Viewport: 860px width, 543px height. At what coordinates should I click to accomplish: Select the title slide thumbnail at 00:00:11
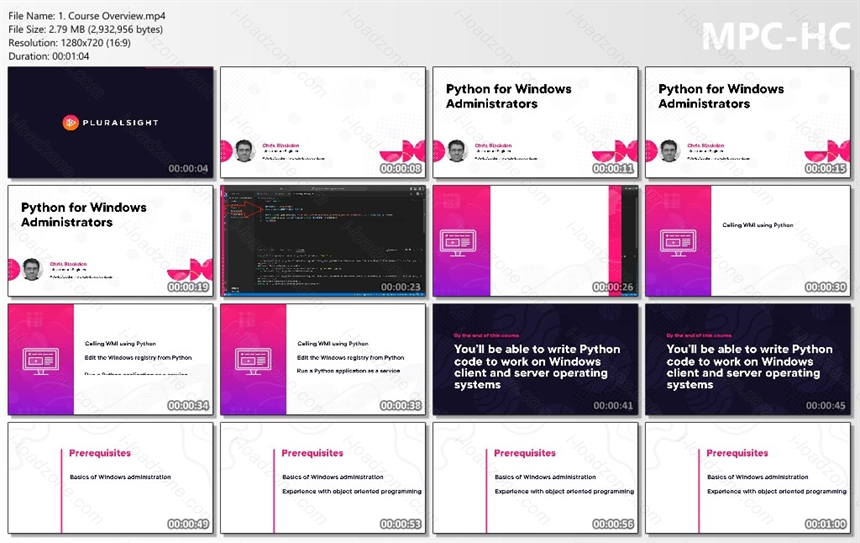click(535, 122)
